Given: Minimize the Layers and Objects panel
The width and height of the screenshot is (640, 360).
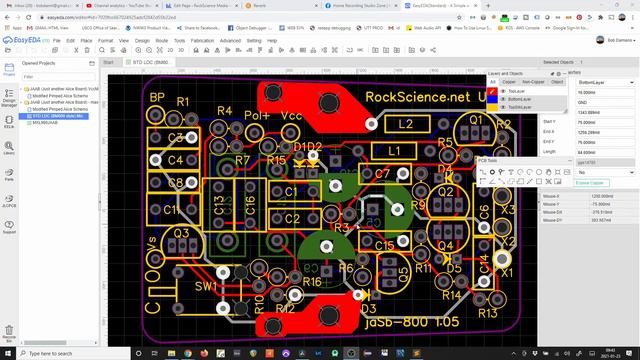Looking at the screenshot, I should (x=564, y=74).
